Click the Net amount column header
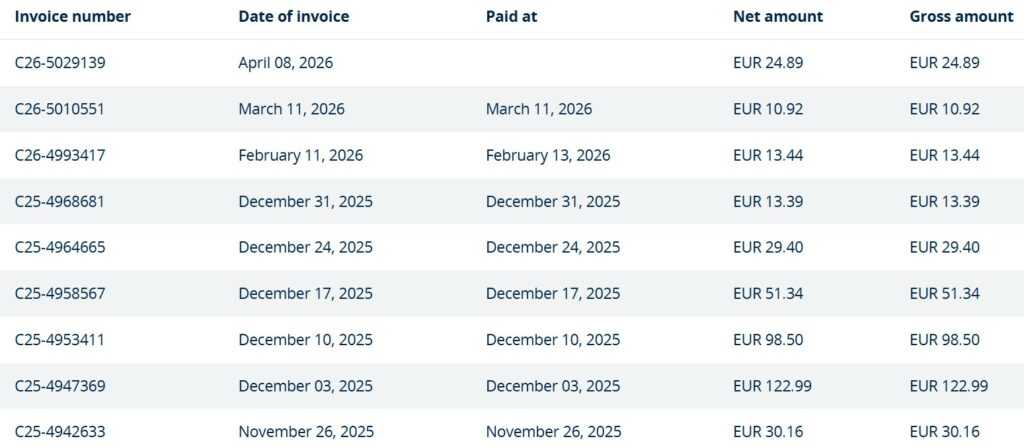Image resolution: width=1024 pixels, height=447 pixels. point(778,17)
